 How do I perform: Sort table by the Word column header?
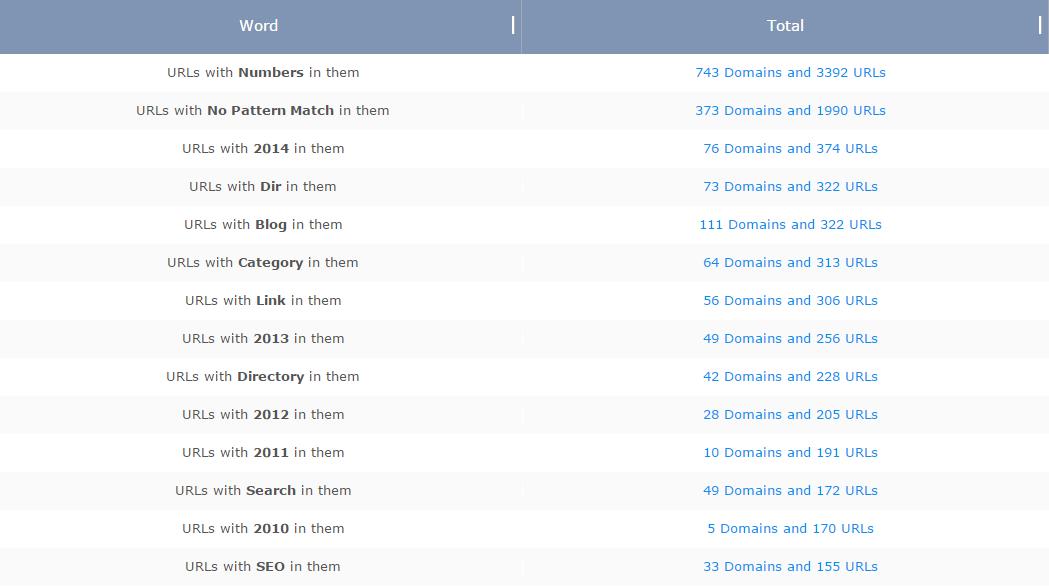click(x=258, y=26)
